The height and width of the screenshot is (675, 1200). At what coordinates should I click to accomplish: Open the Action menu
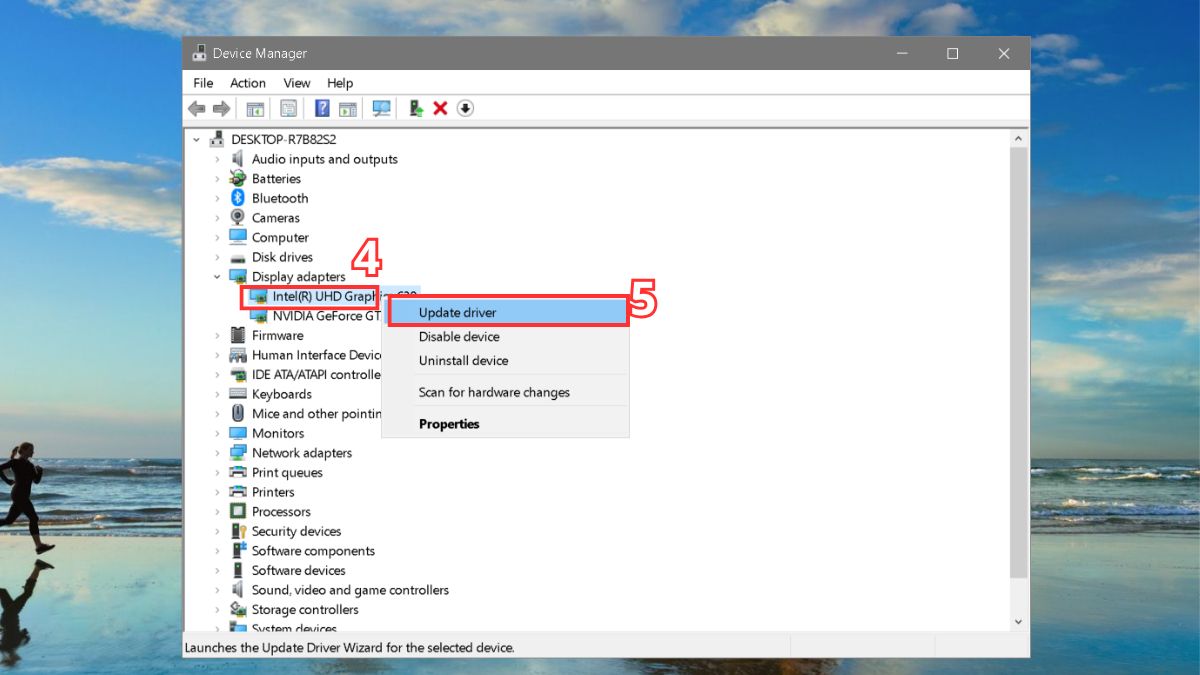pos(248,83)
